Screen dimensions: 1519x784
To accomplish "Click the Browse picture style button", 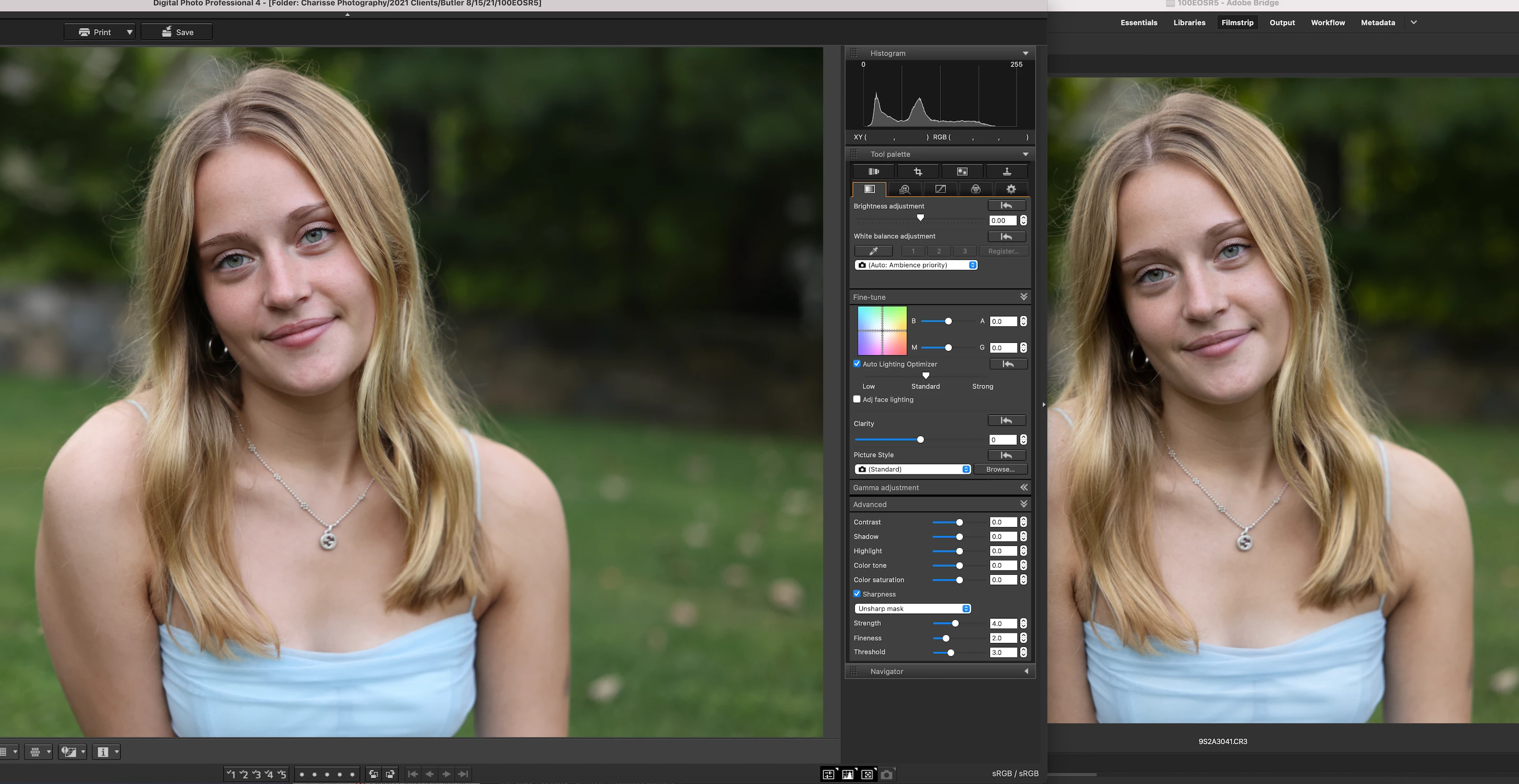I will [x=1000, y=469].
